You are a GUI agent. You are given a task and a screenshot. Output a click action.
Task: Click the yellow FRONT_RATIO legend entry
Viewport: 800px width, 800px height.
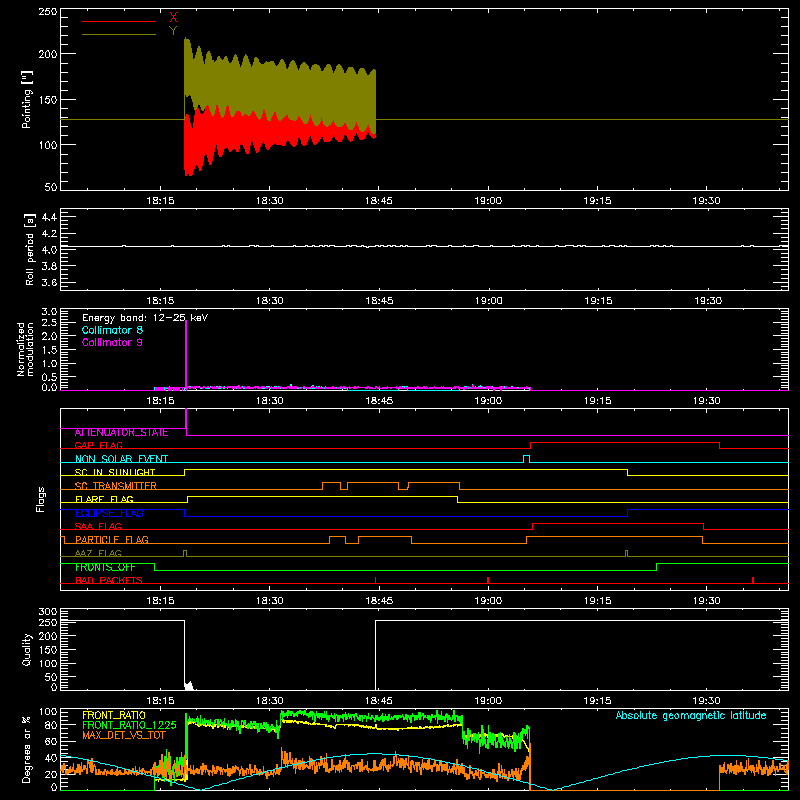(114, 715)
